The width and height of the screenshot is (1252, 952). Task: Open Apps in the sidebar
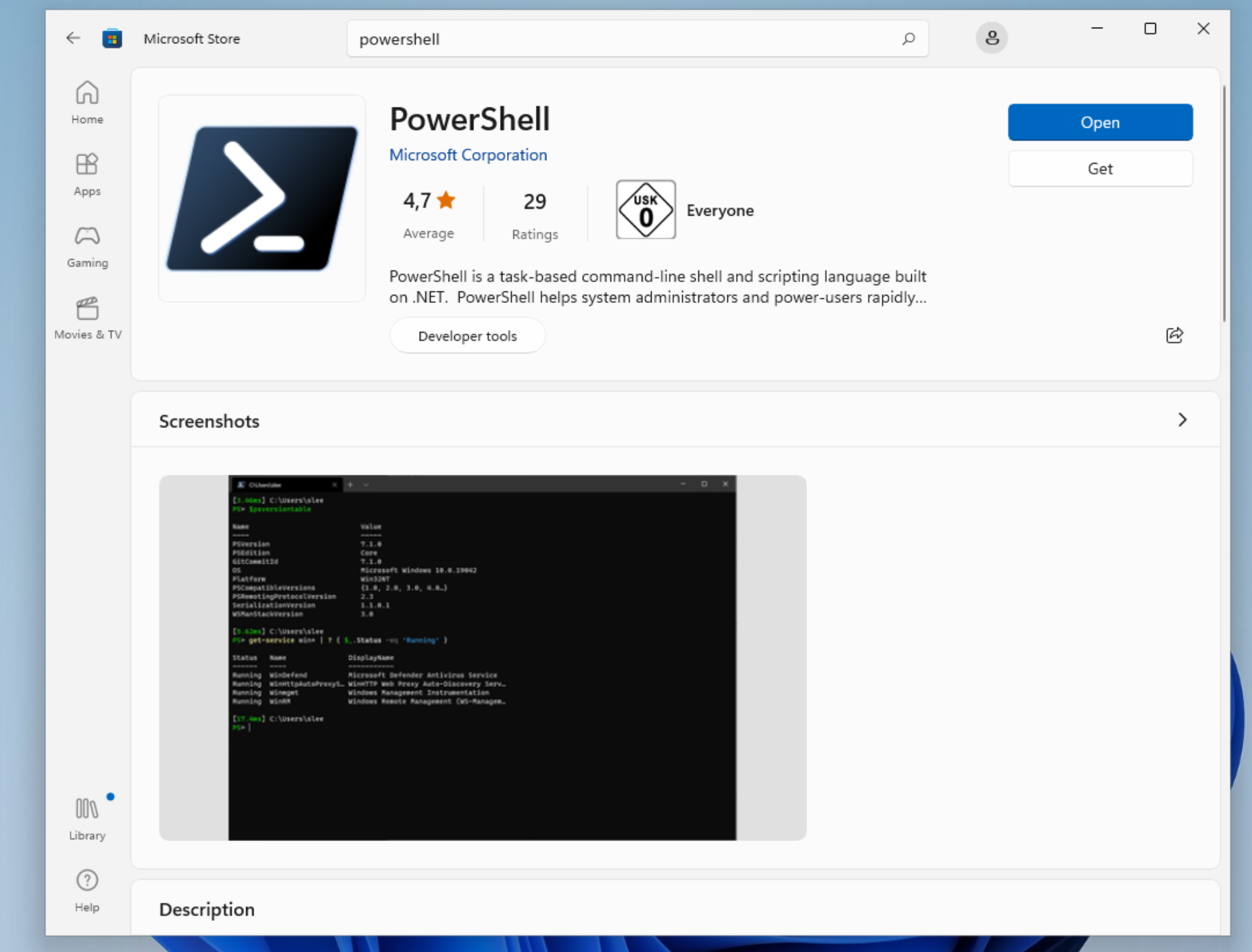point(87,174)
